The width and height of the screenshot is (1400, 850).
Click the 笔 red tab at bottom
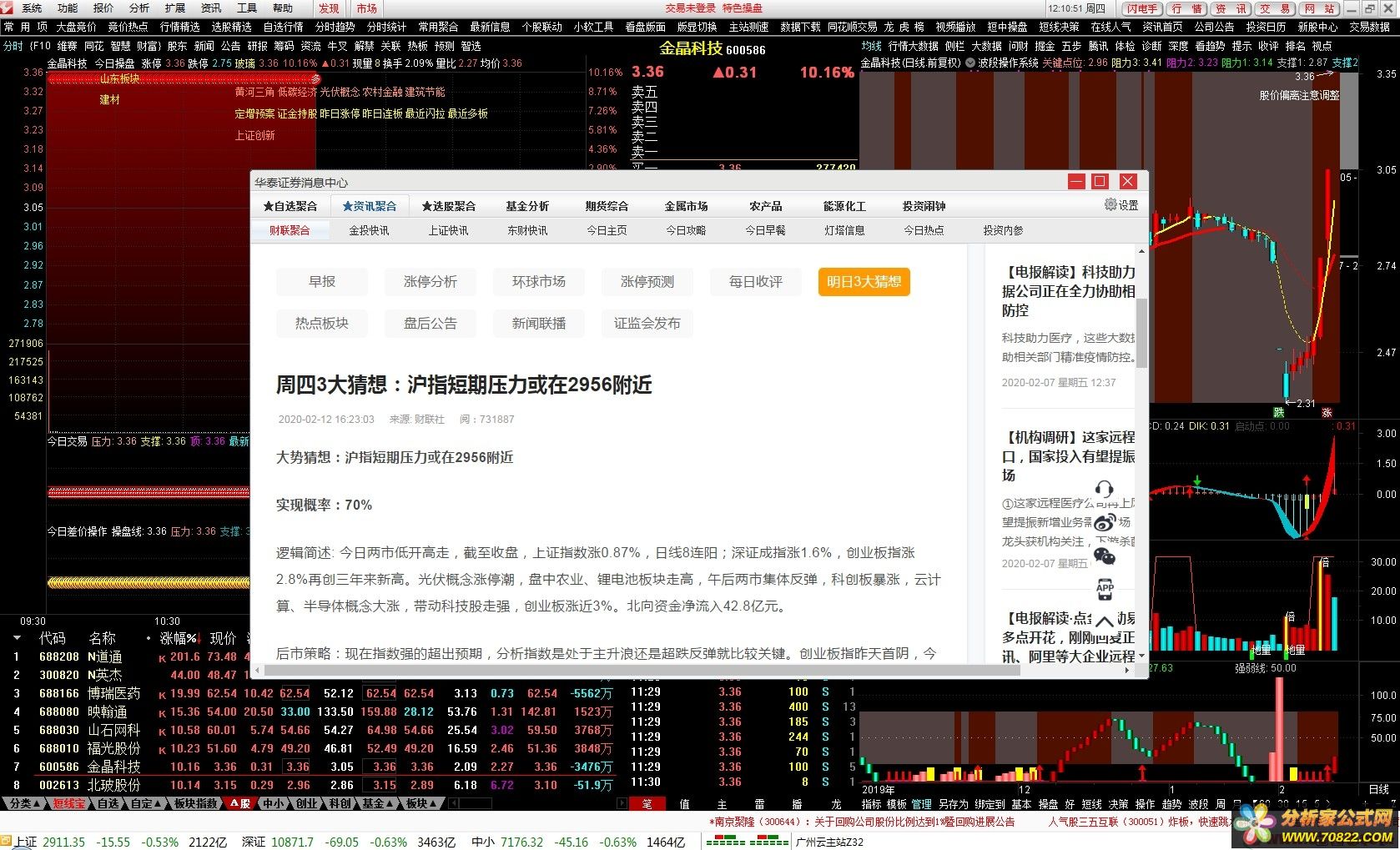click(647, 804)
